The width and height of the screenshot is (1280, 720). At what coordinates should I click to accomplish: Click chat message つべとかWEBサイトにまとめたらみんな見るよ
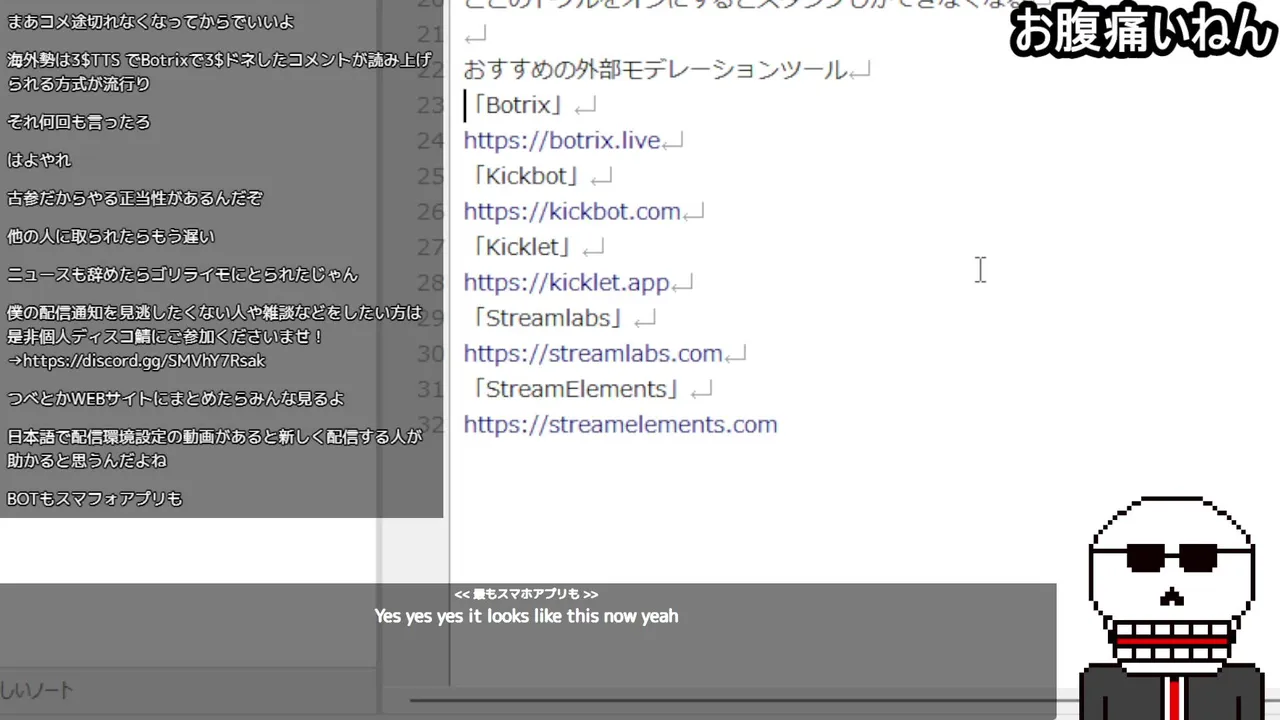click(x=175, y=398)
